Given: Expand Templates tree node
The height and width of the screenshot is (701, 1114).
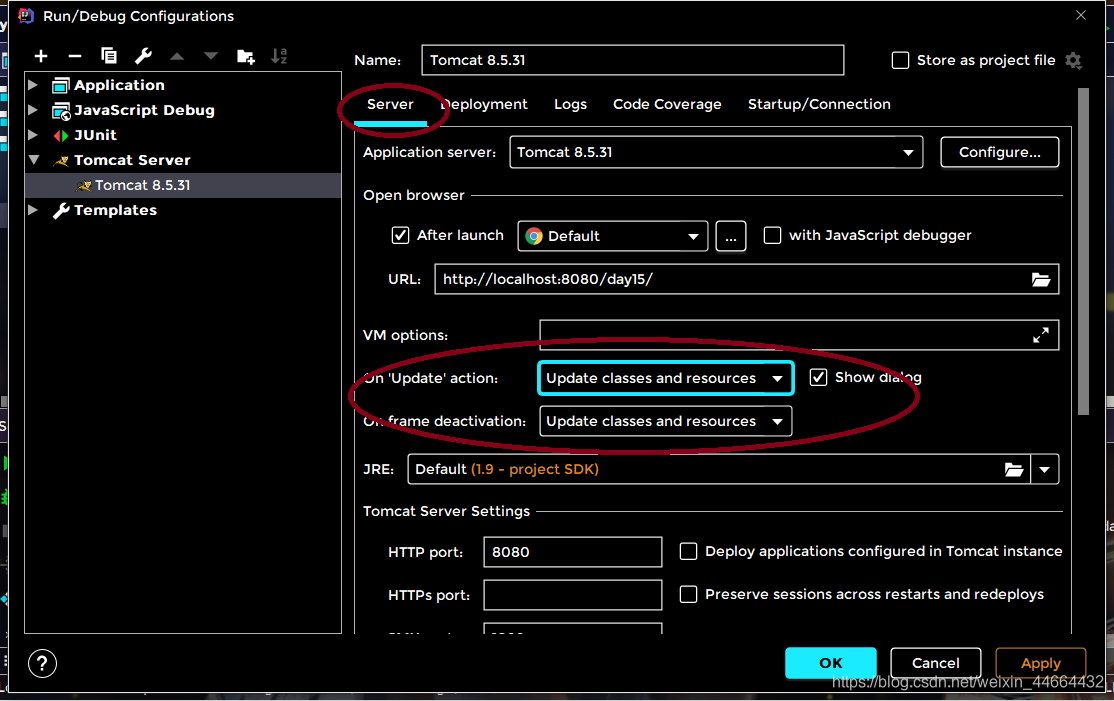Looking at the screenshot, I should (33, 210).
